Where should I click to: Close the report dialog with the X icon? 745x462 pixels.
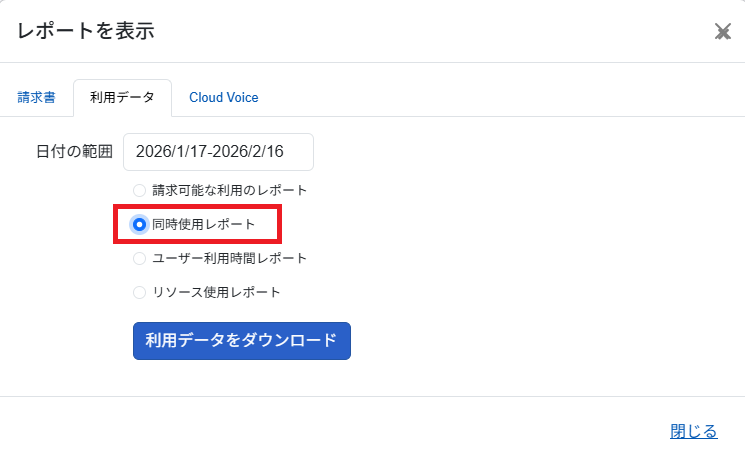pyautogui.click(x=723, y=32)
